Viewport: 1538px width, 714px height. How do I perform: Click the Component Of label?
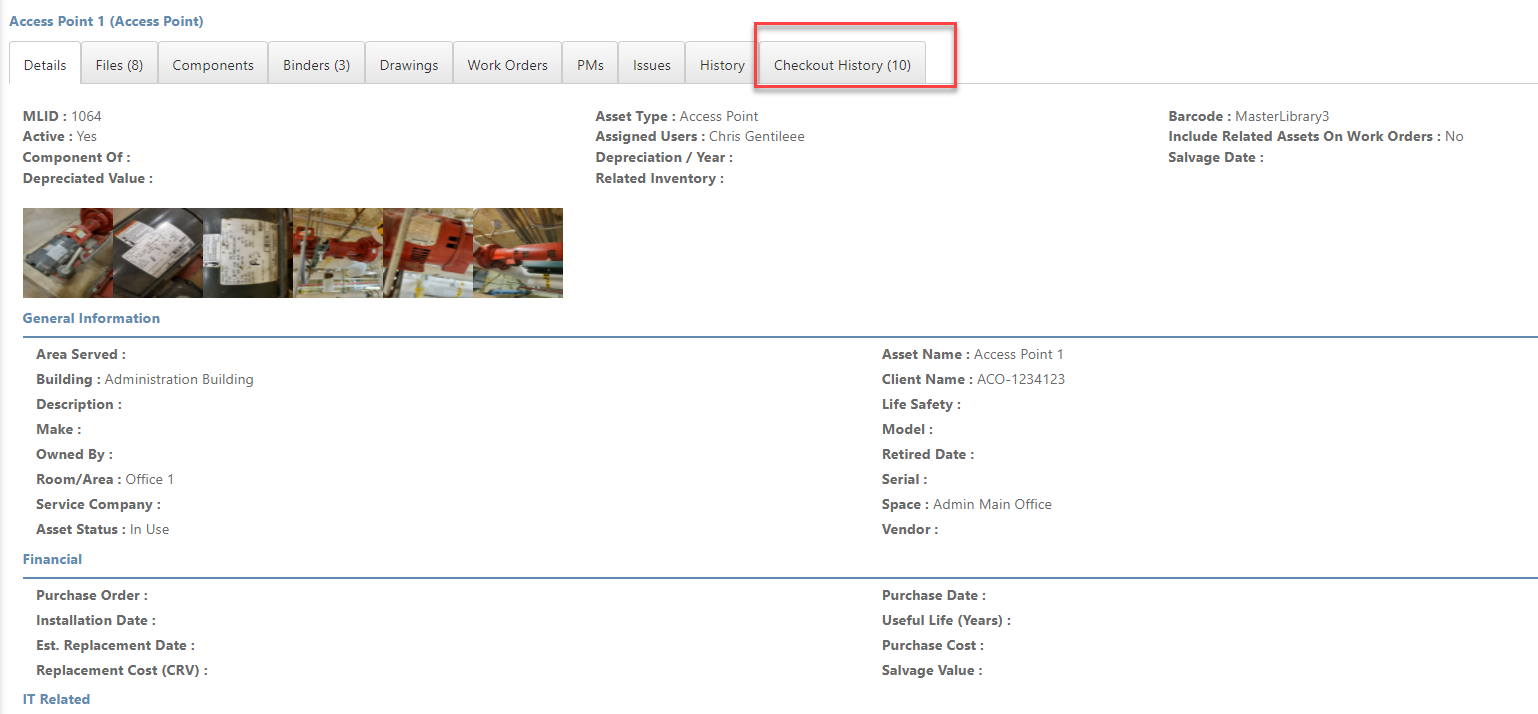pos(77,157)
